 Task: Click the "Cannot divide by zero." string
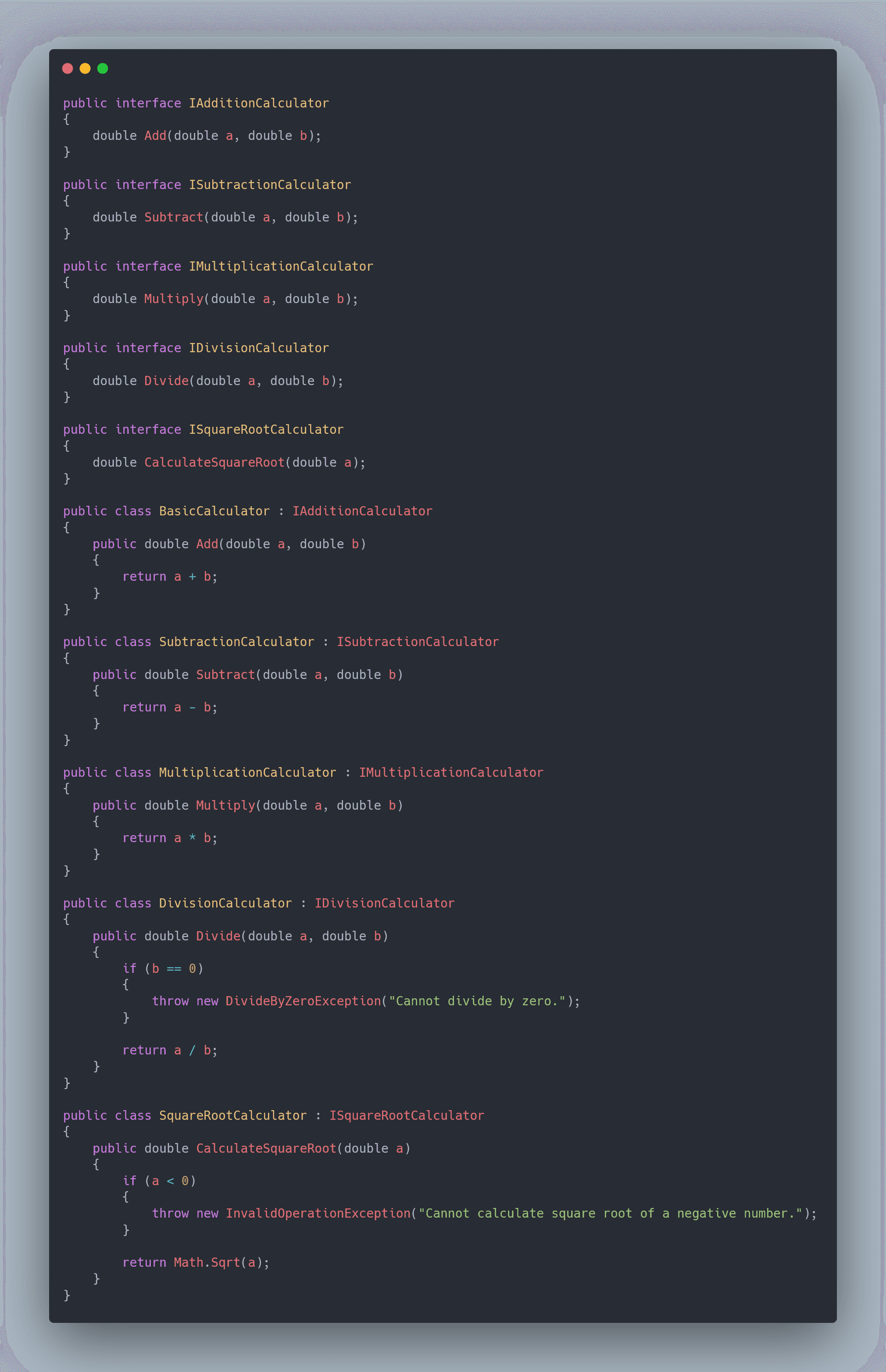pos(477,1001)
